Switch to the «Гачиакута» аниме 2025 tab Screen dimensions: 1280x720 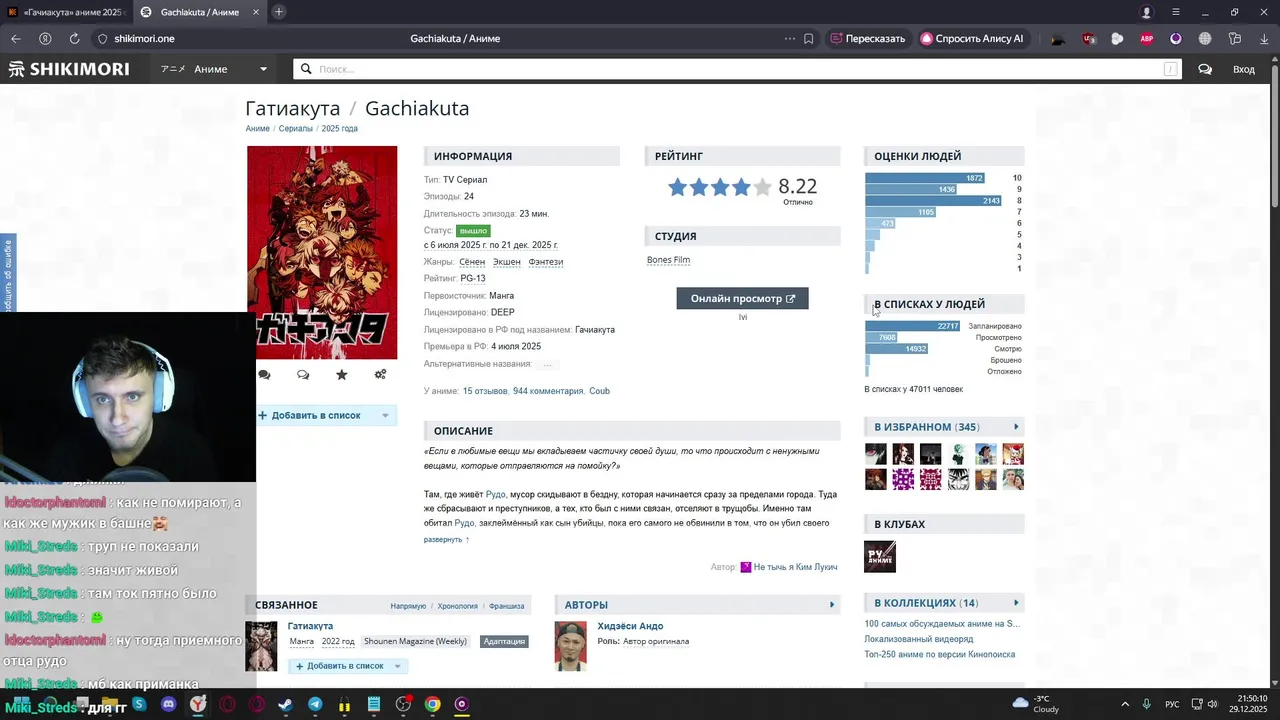[66, 12]
